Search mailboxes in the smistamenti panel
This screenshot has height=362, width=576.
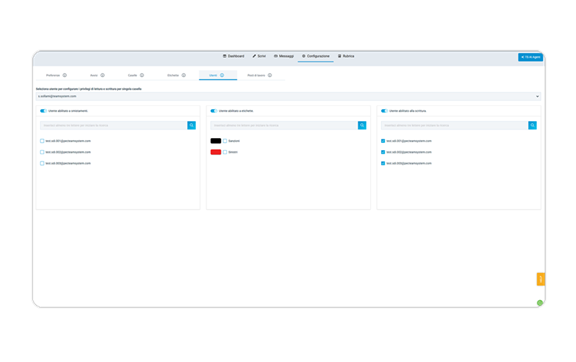[191, 125]
